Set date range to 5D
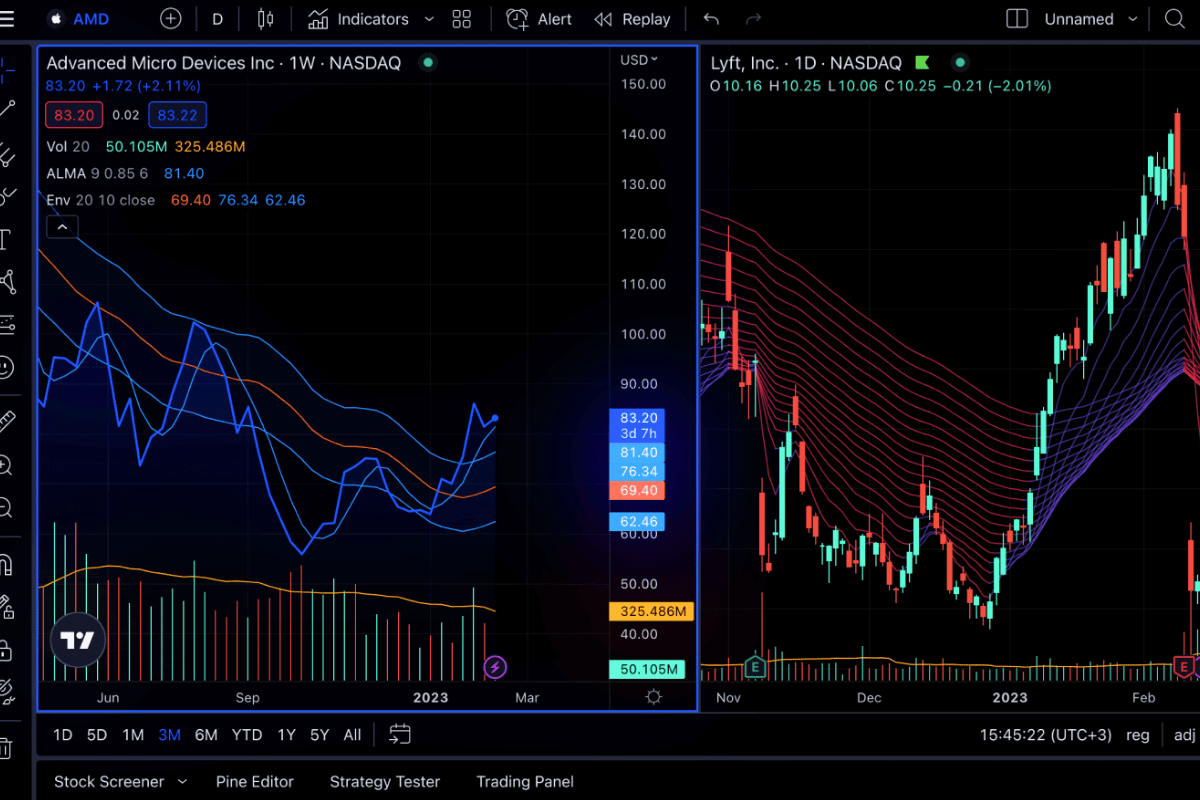Screen dimensions: 1200x800 (x=97, y=735)
